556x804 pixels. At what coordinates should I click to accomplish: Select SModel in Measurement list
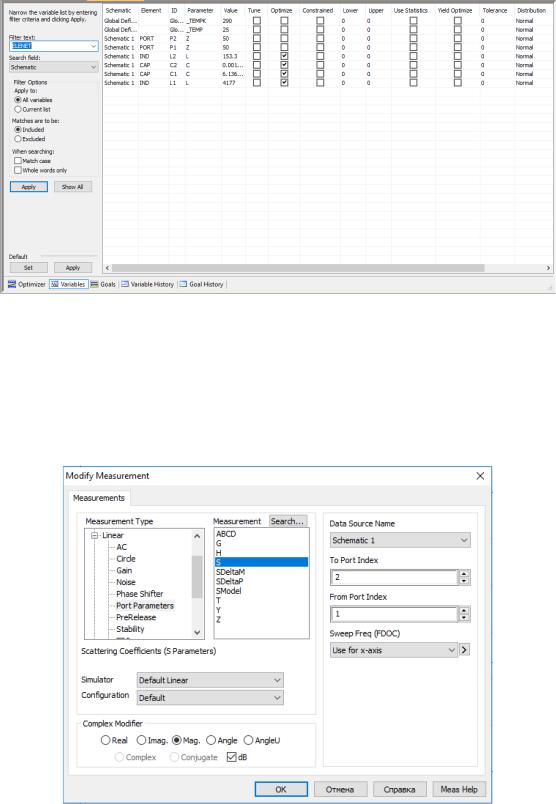(228, 591)
